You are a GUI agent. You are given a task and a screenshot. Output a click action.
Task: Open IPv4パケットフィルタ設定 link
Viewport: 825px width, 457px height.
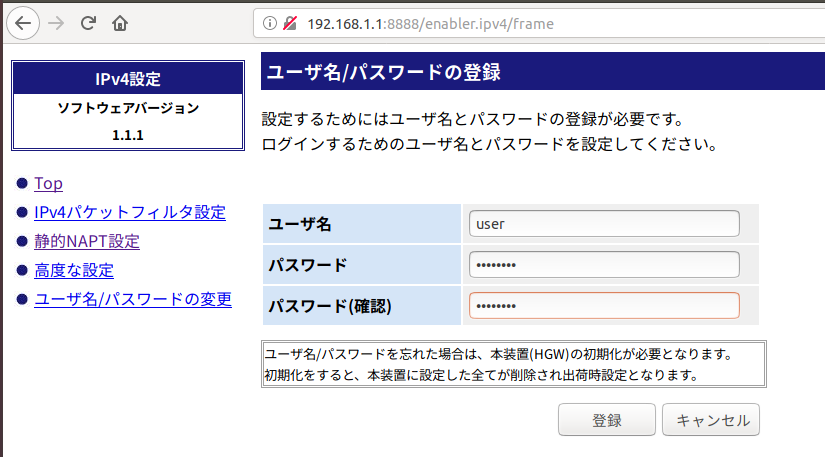[x=130, y=212]
